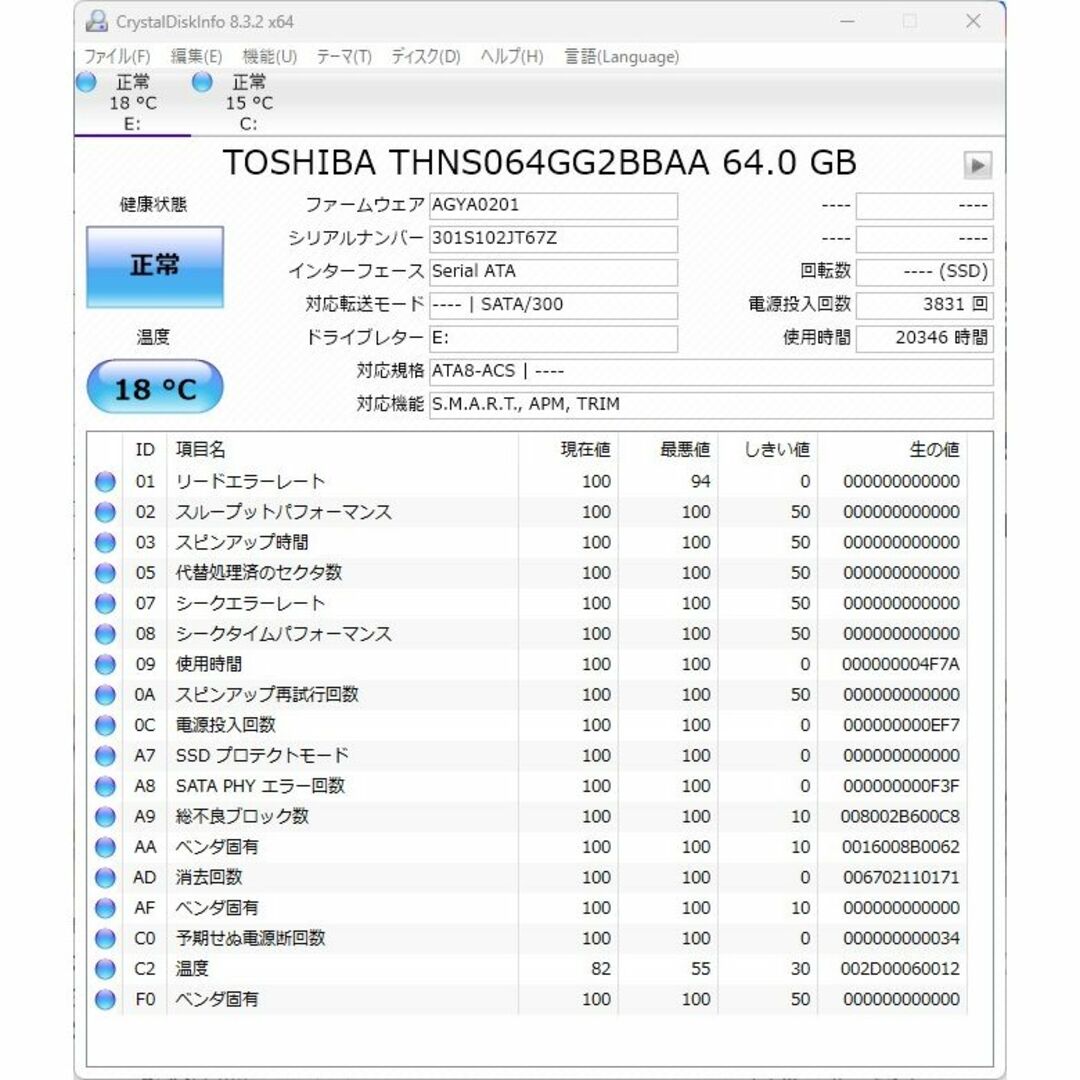Click the status icon for row 0A

click(105, 695)
